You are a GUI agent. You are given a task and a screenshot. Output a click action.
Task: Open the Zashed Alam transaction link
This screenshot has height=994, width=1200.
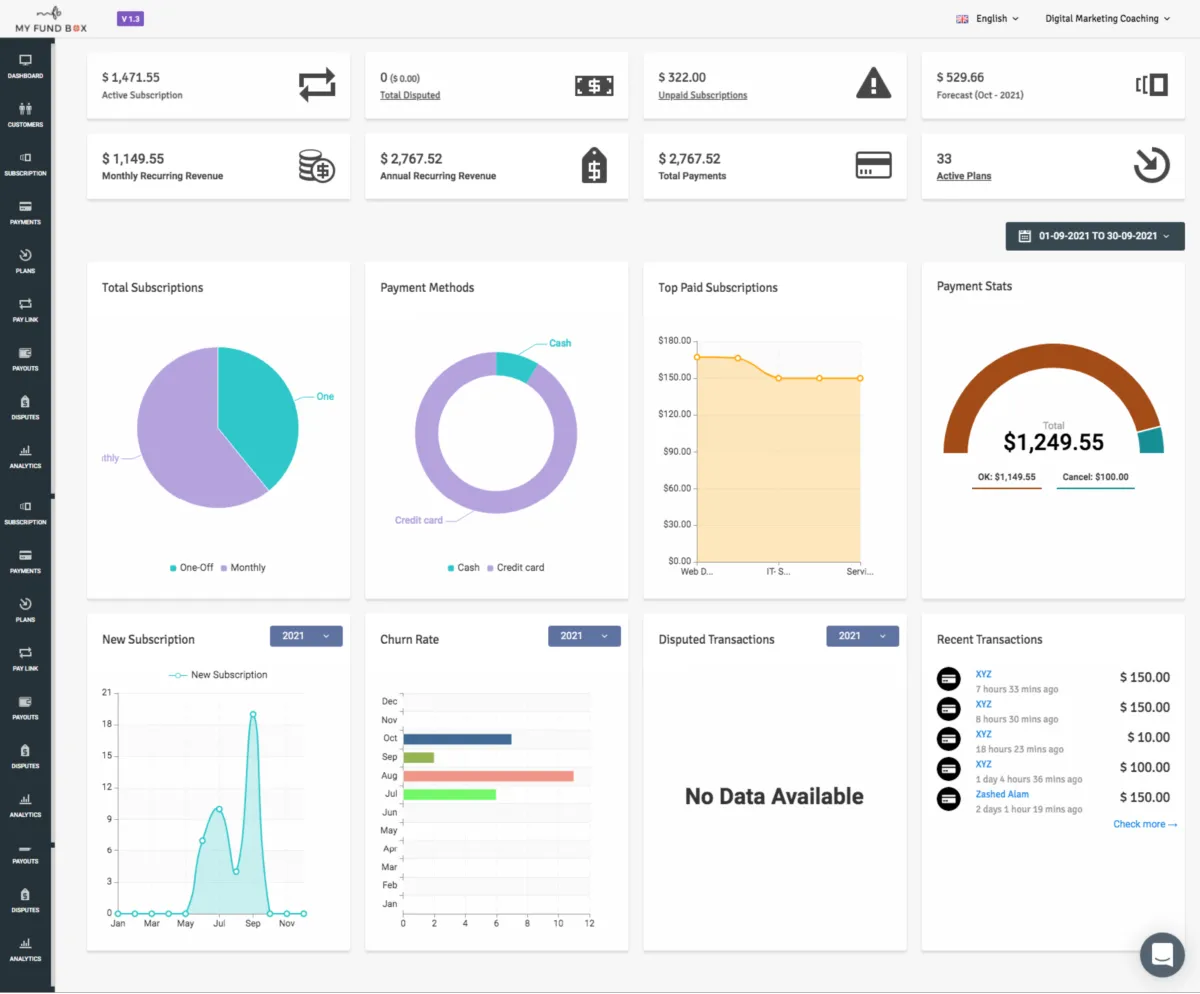point(1002,794)
